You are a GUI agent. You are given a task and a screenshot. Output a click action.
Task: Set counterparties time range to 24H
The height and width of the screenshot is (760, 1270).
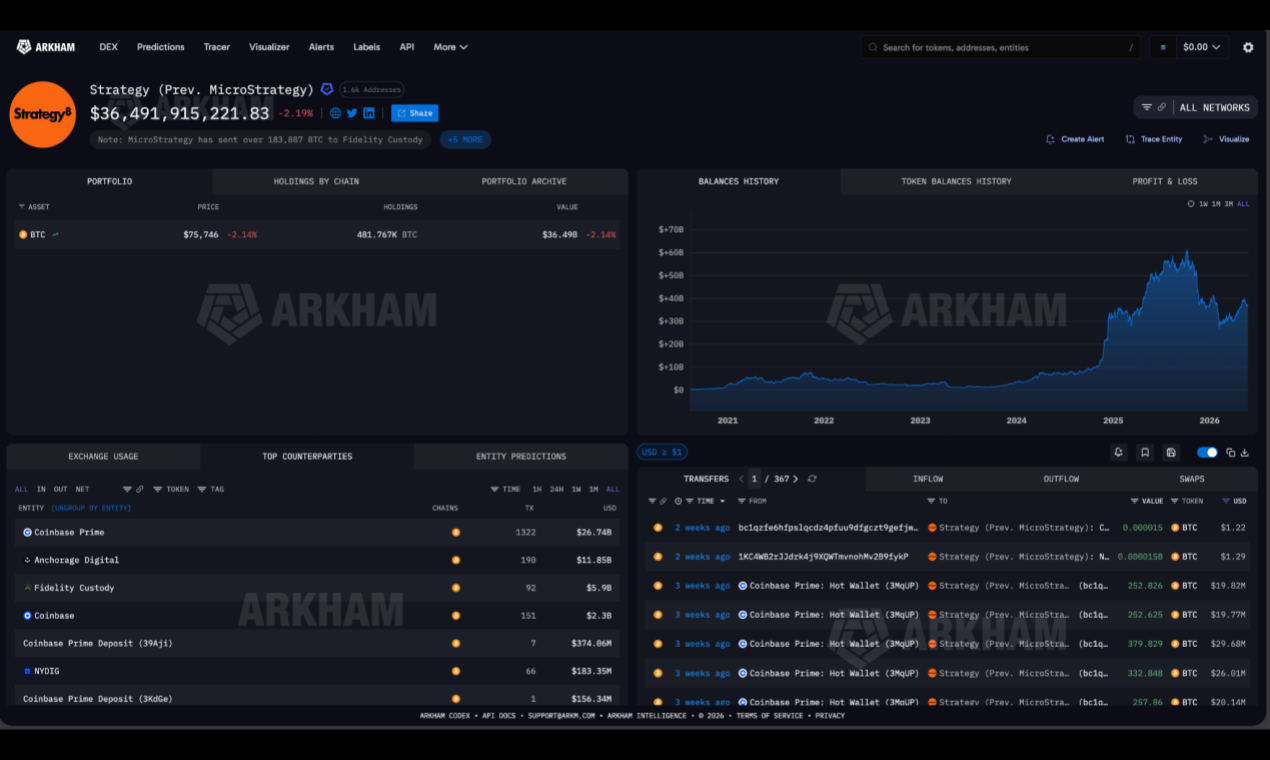coord(556,489)
